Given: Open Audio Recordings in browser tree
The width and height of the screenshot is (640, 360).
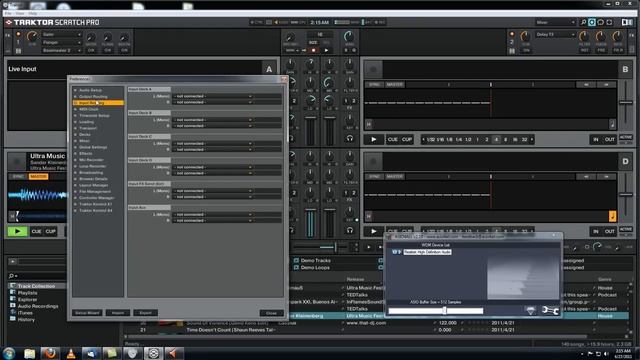Looking at the screenshot, I should 38,306.
